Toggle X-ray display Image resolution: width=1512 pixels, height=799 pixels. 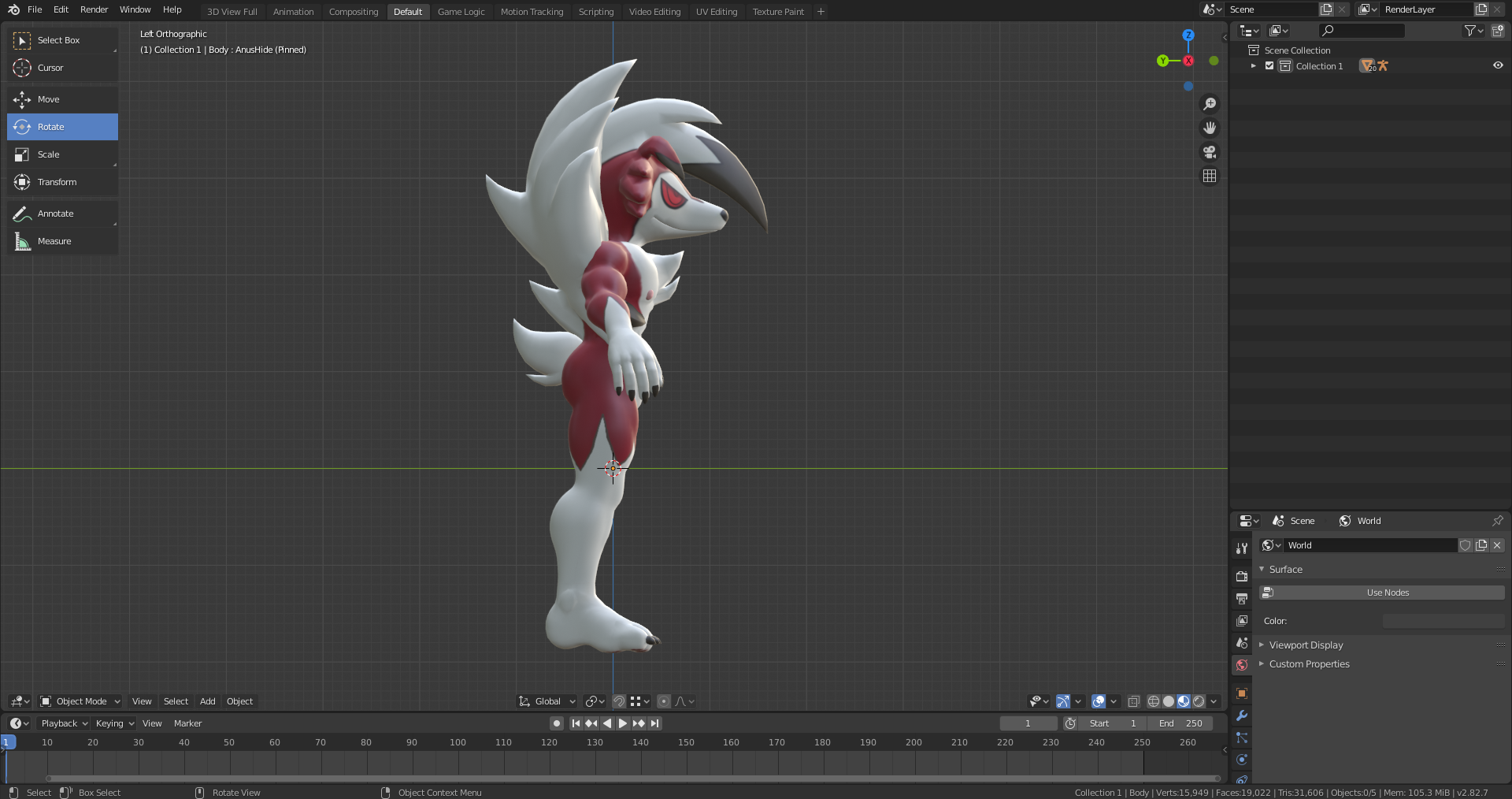1134,701
